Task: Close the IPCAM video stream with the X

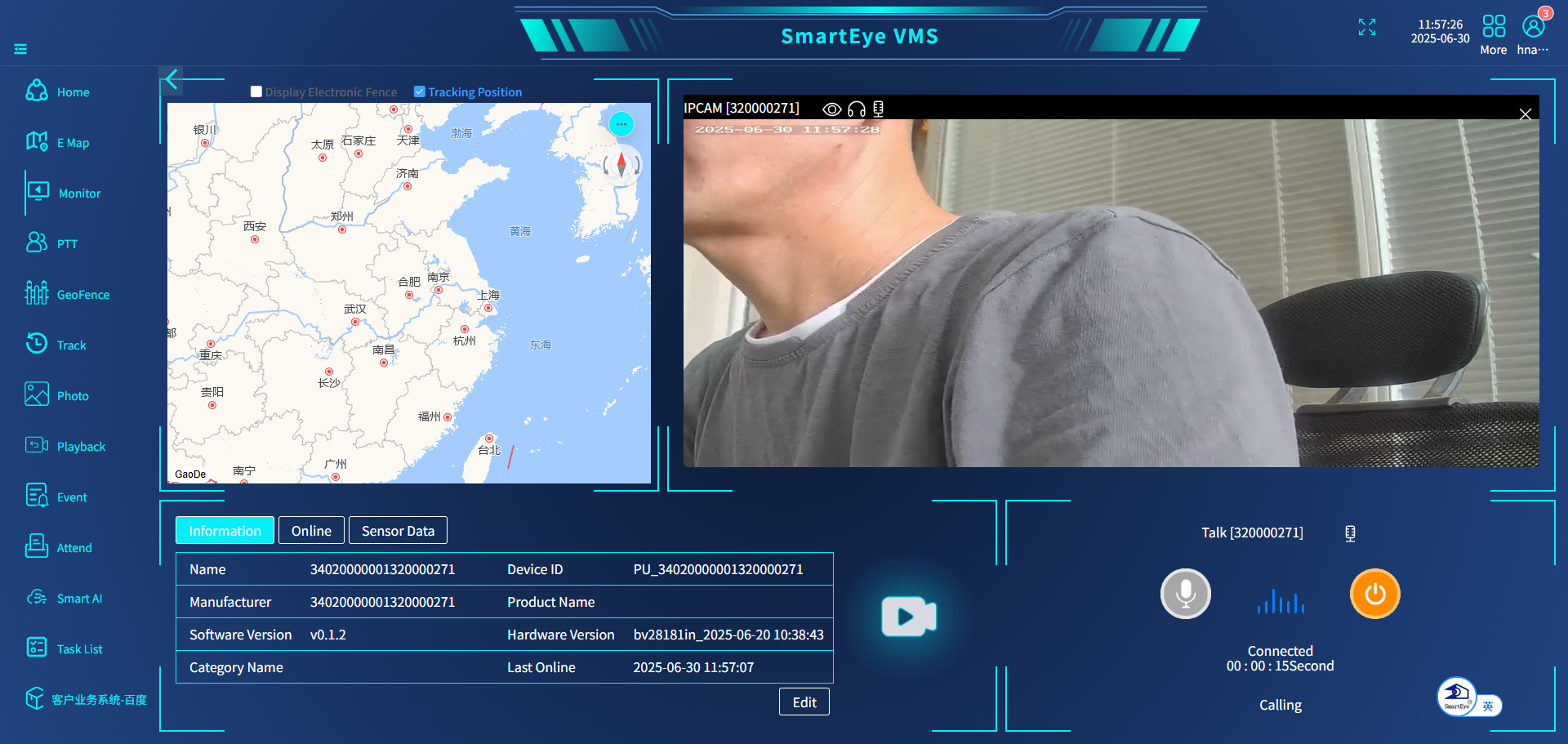Action: pyautogui.click(x=1525, y=114)
